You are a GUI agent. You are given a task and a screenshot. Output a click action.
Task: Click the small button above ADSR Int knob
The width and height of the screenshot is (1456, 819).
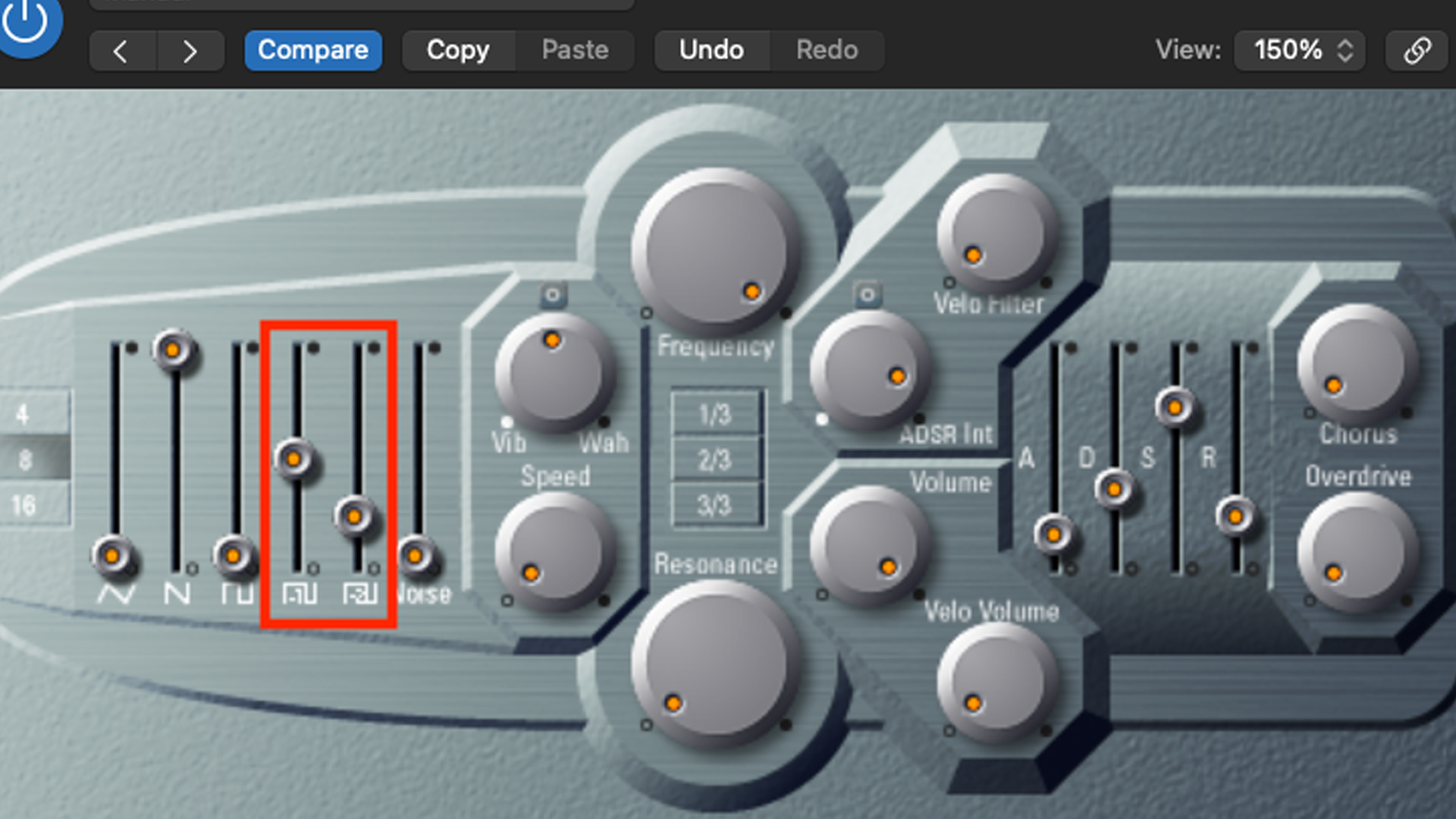(867, 294)
